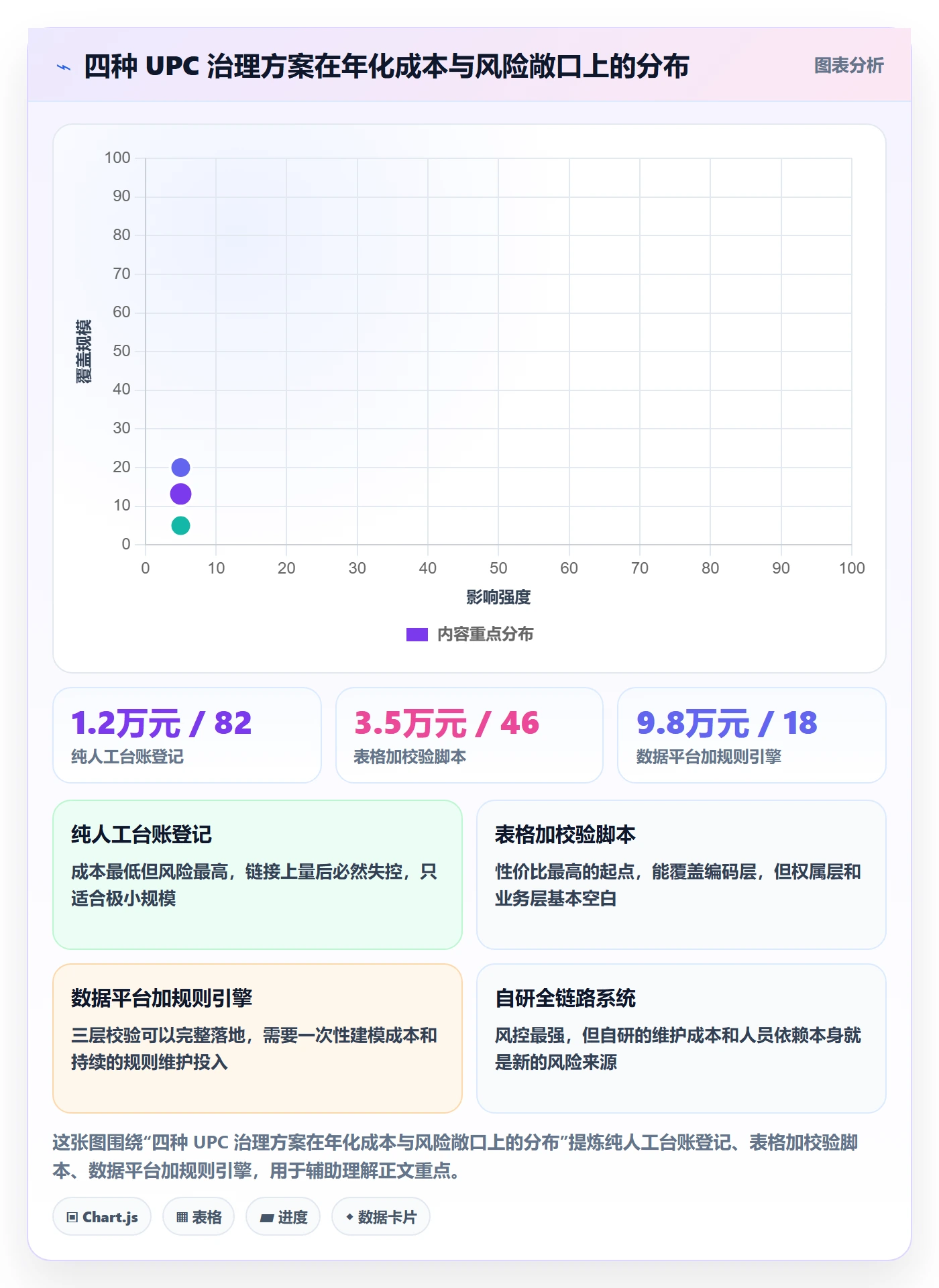939x1288 pixels.
Task: Select the teal data point near 5
Action: (180, 526)
